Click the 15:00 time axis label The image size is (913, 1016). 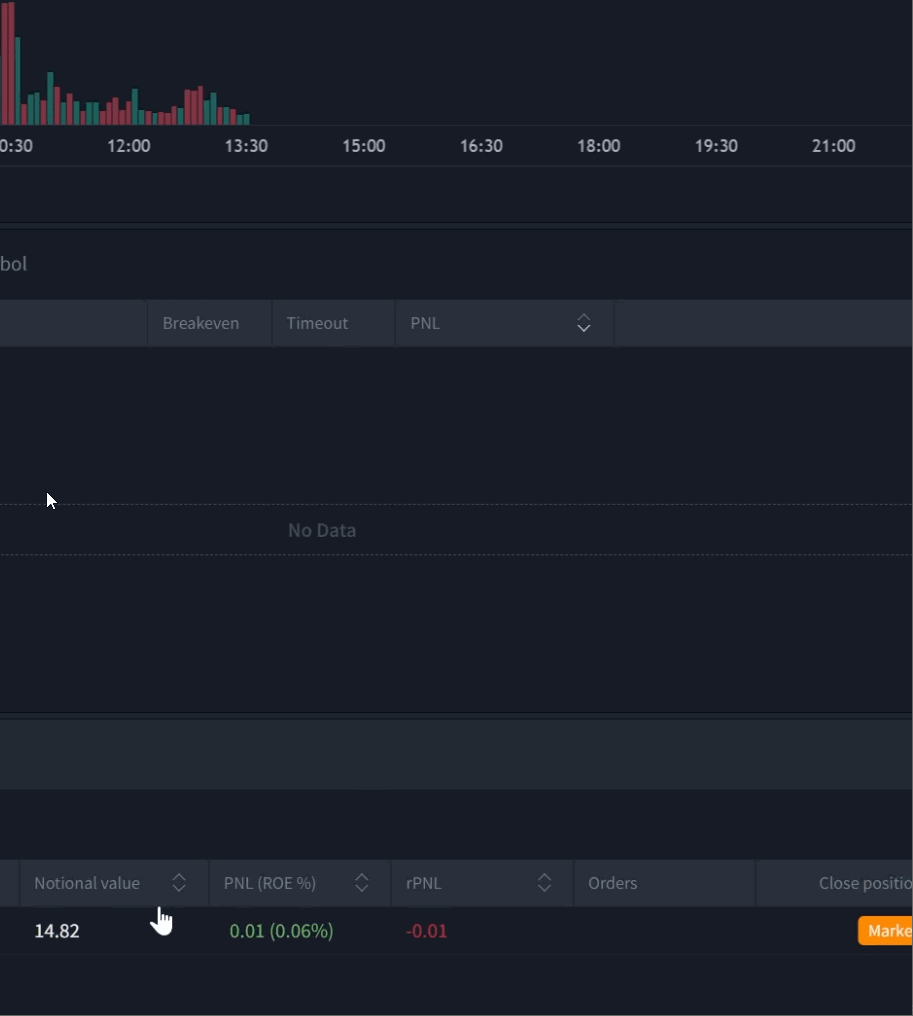[x=364, y=146]
